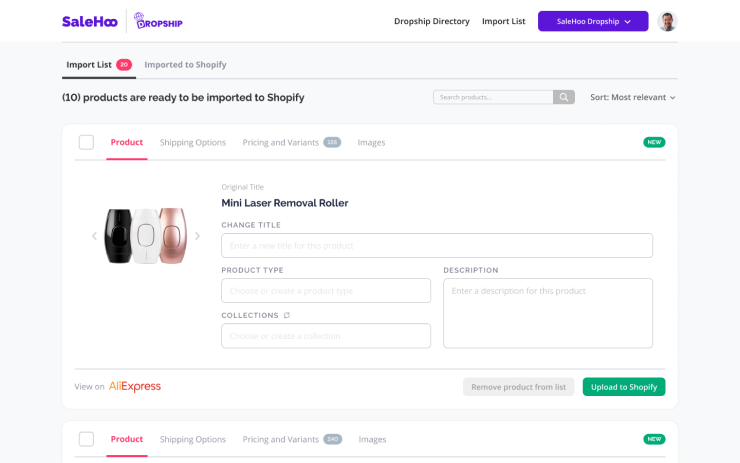Click the search magnifier icon button

563,97
